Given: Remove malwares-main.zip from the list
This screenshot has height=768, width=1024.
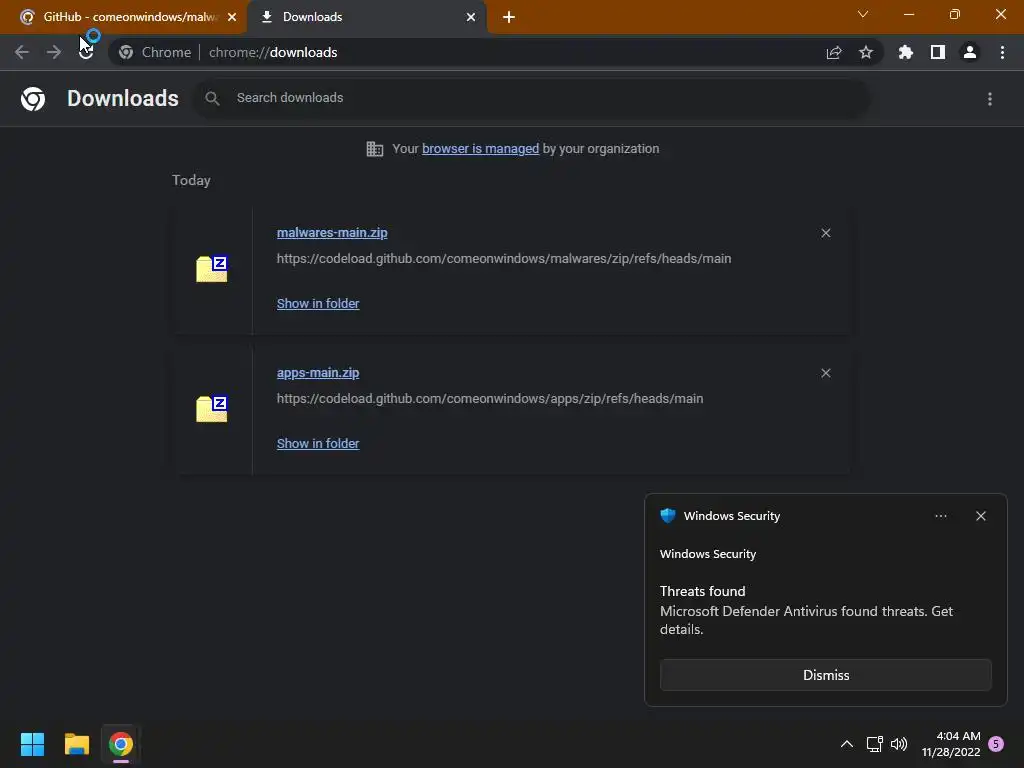Looking at the screenshot, I should click(825, 233).
